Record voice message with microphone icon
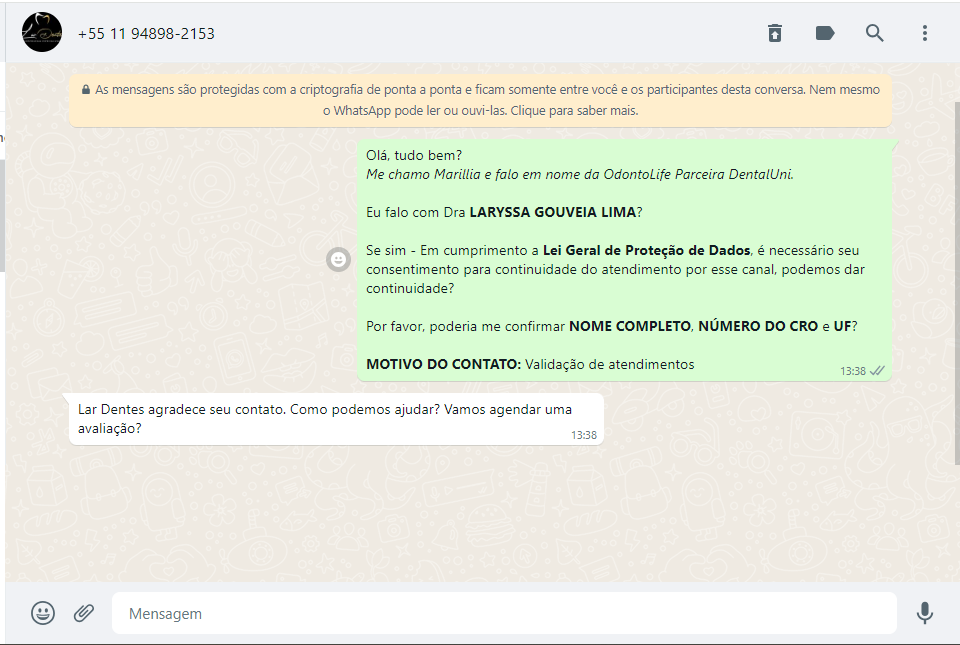Screen dimensions: 960x645 924,613
